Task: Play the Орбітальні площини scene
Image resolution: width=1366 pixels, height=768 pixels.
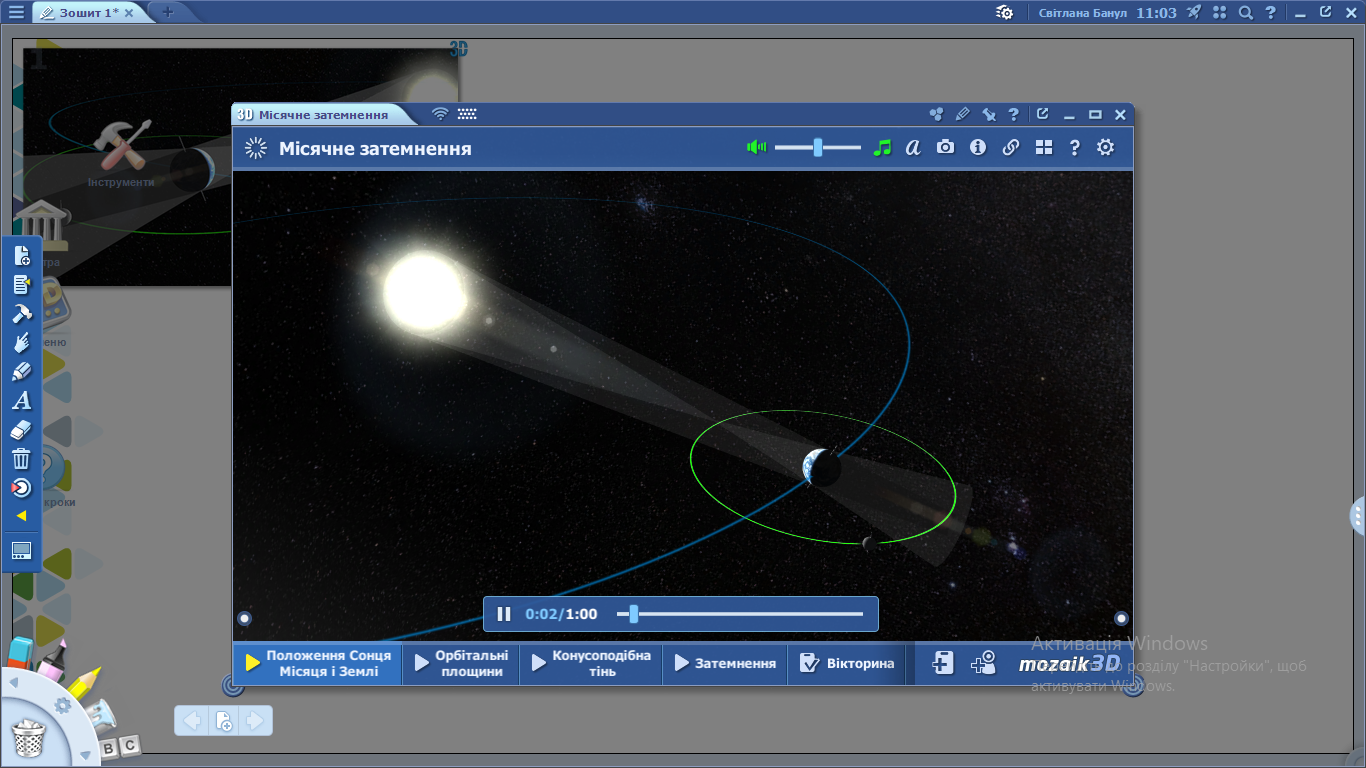Action: pos(461,664)
